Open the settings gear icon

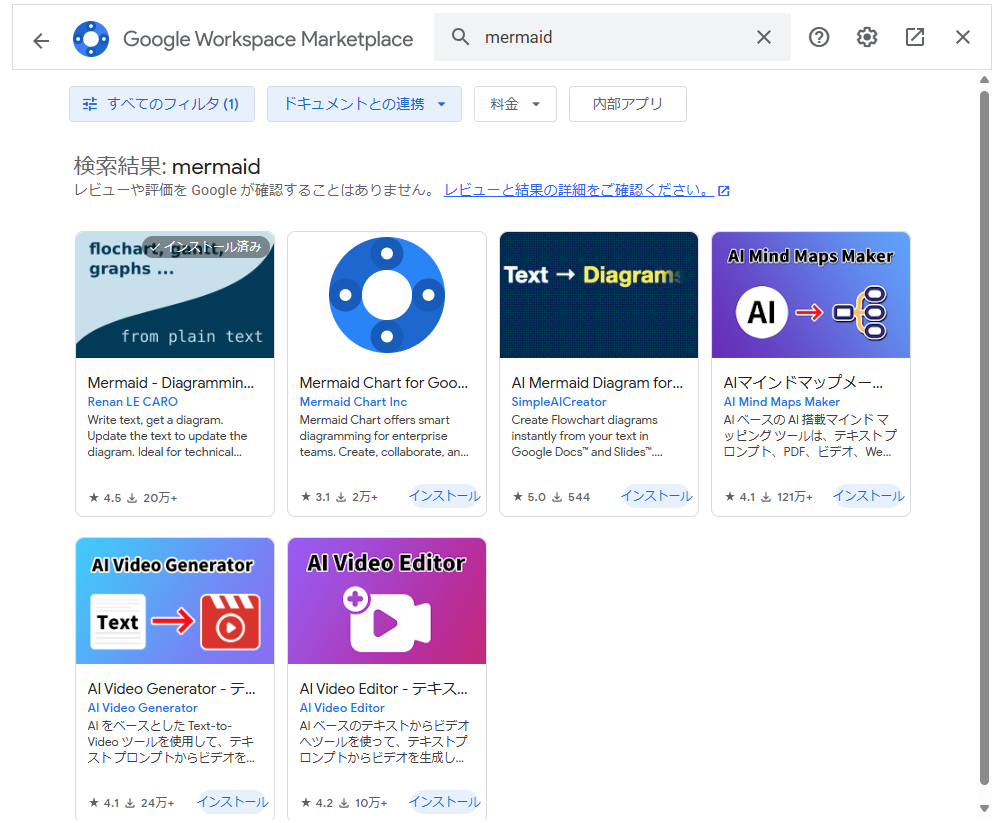[x=866, y=38]
